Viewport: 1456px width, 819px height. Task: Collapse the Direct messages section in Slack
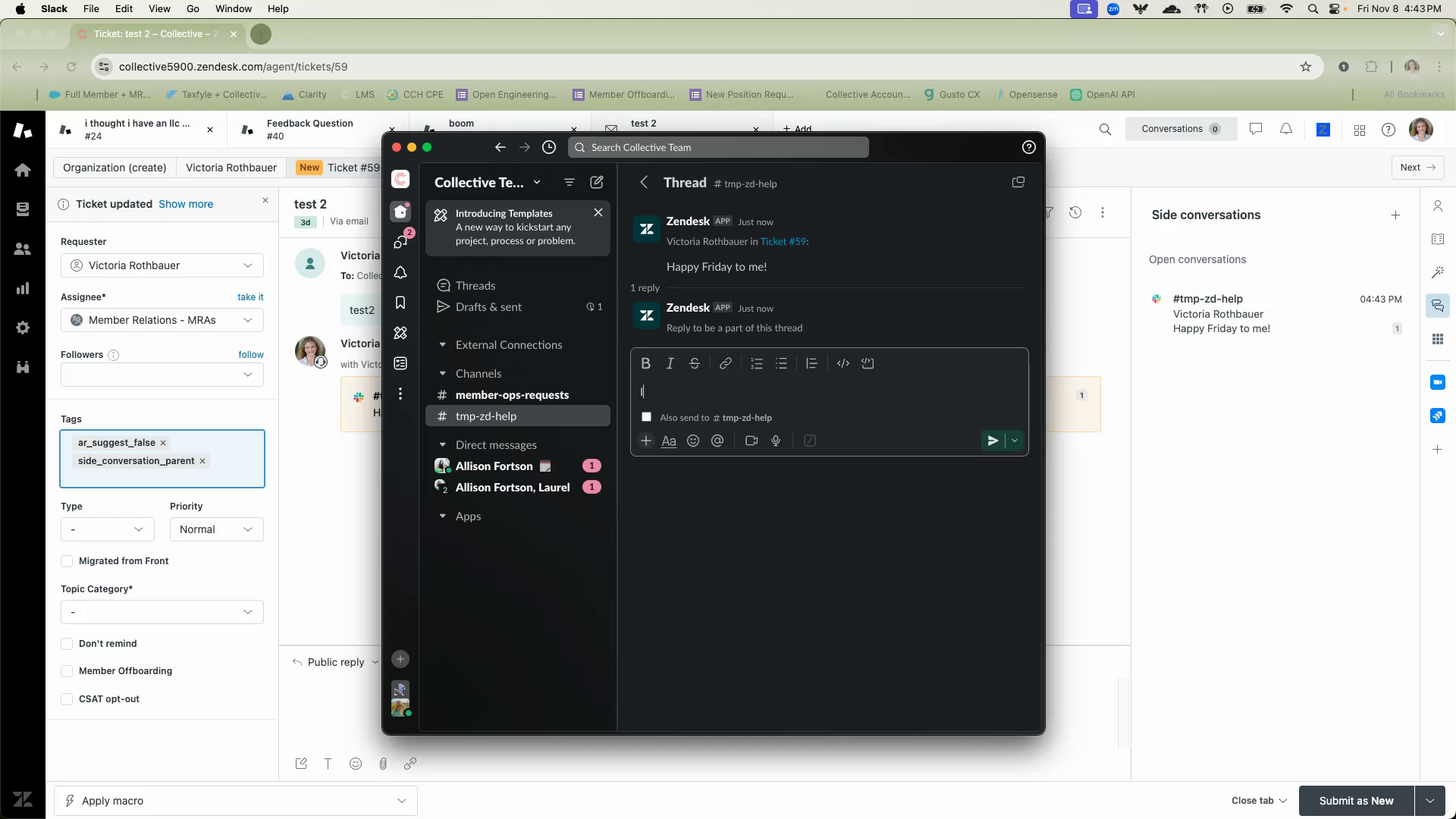click(x=443, y=445)
